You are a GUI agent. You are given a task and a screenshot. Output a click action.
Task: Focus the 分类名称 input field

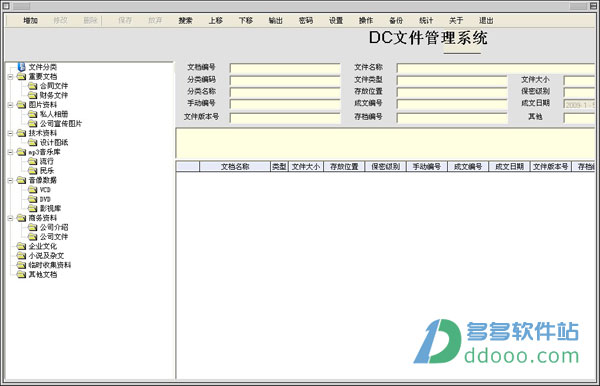(285, 93)
